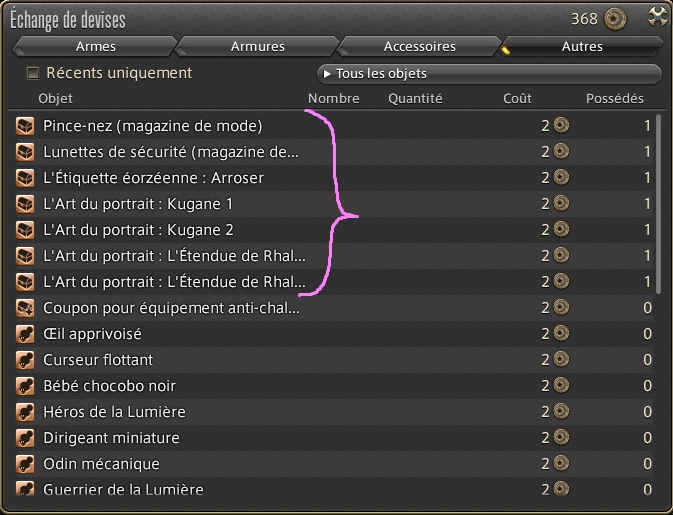Select L'Art du portrait : Kugane 2
673x515 pixels.
point(138,230)
